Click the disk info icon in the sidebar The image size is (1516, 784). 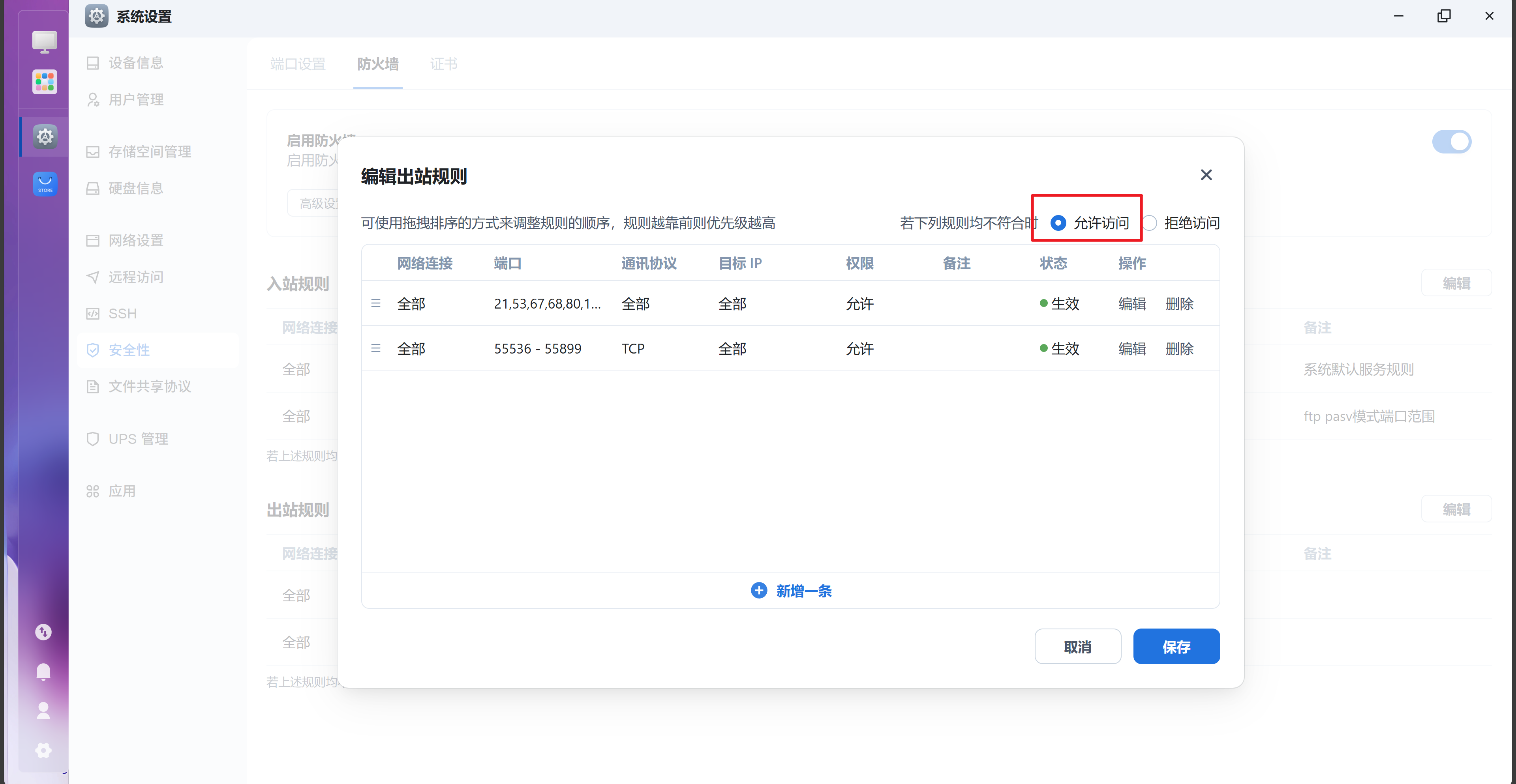pyautogui.click(x=93, y=188)
